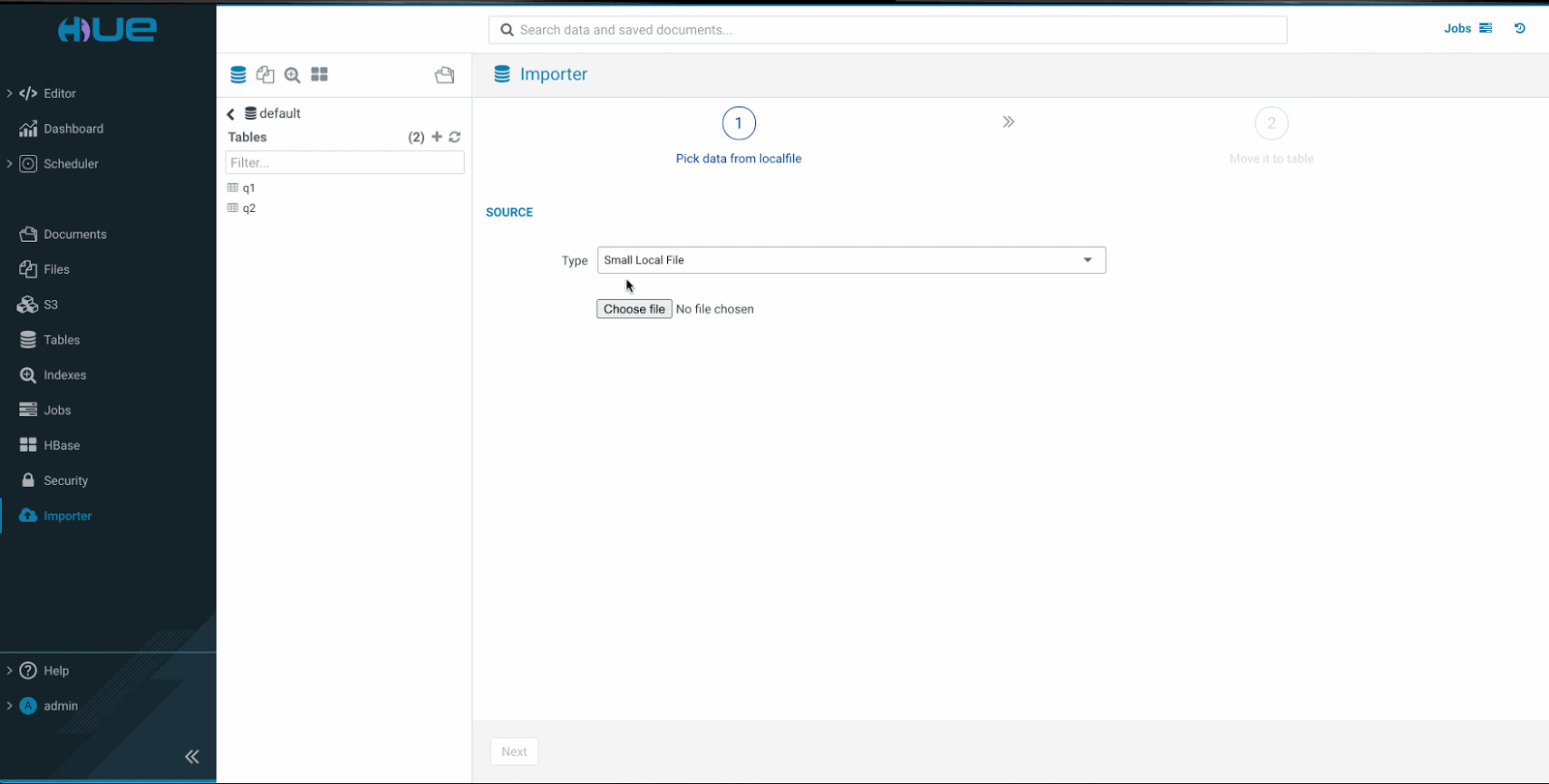This screenshot has width=1549, height=784.
Task: Focus the tables Filter field
Action: point(345,163)
